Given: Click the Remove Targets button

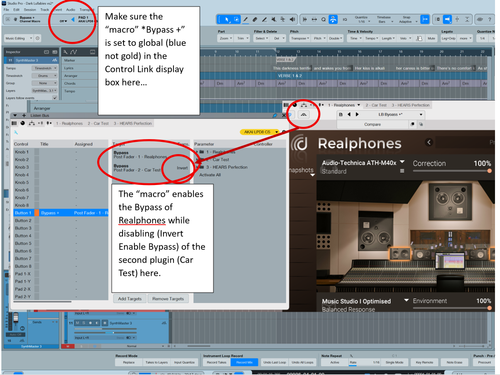Looking at the screenshot, I should 168,299.
